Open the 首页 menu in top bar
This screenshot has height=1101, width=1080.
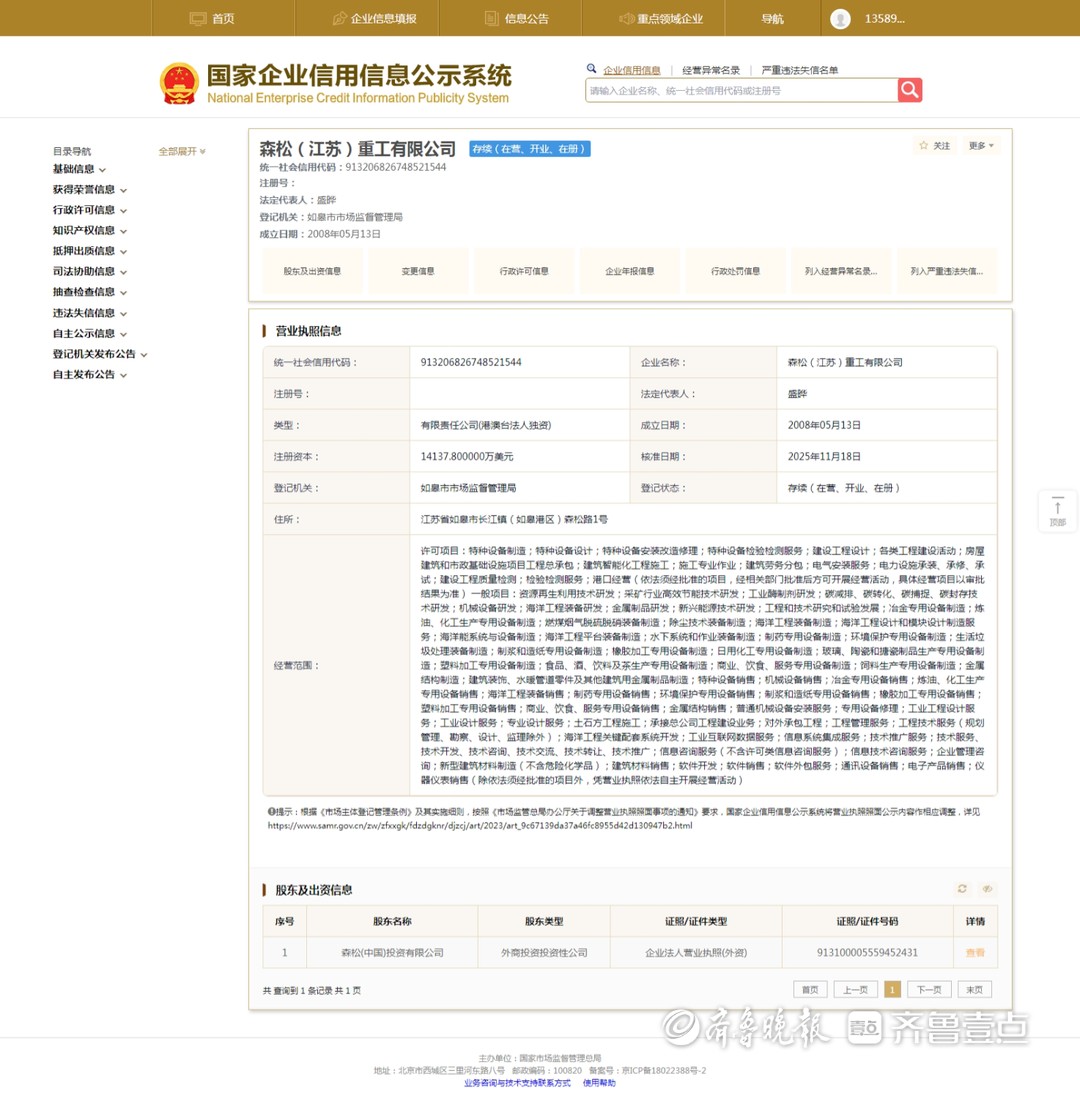(212, 19)
